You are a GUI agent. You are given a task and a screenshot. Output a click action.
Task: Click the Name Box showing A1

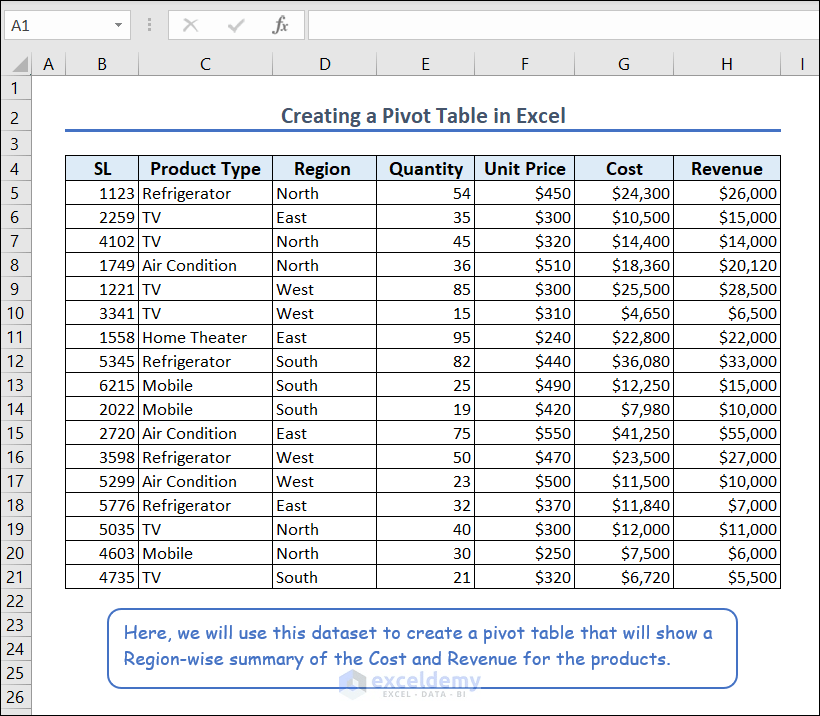pyautogui.click(x=55, y=26)
